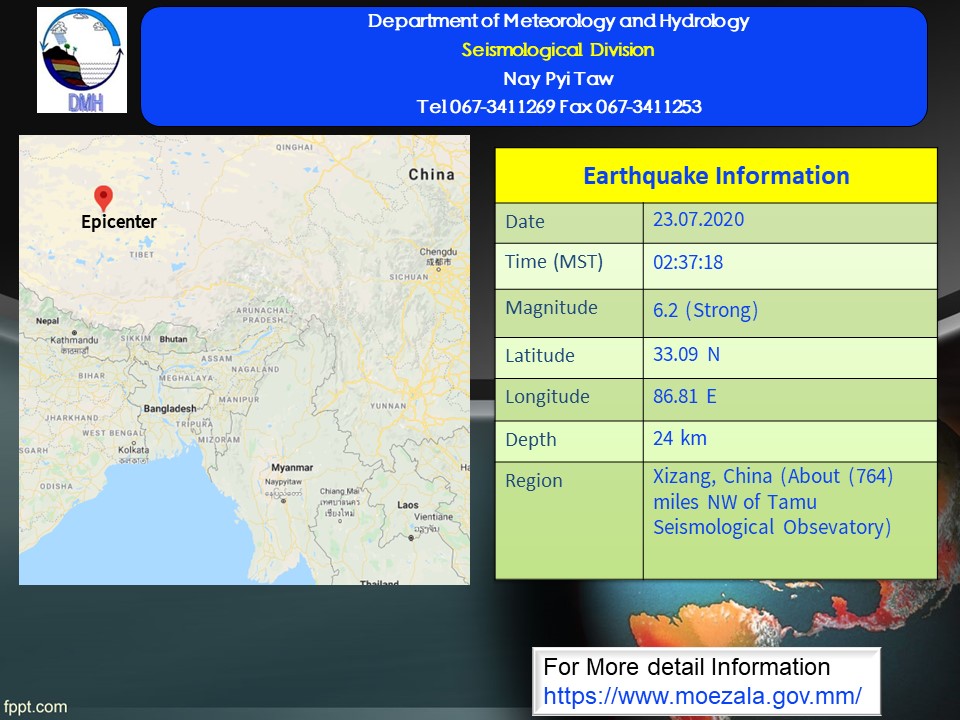
Task: Click the Kathmandu city marker on map
Action: [x=74, y=332]
